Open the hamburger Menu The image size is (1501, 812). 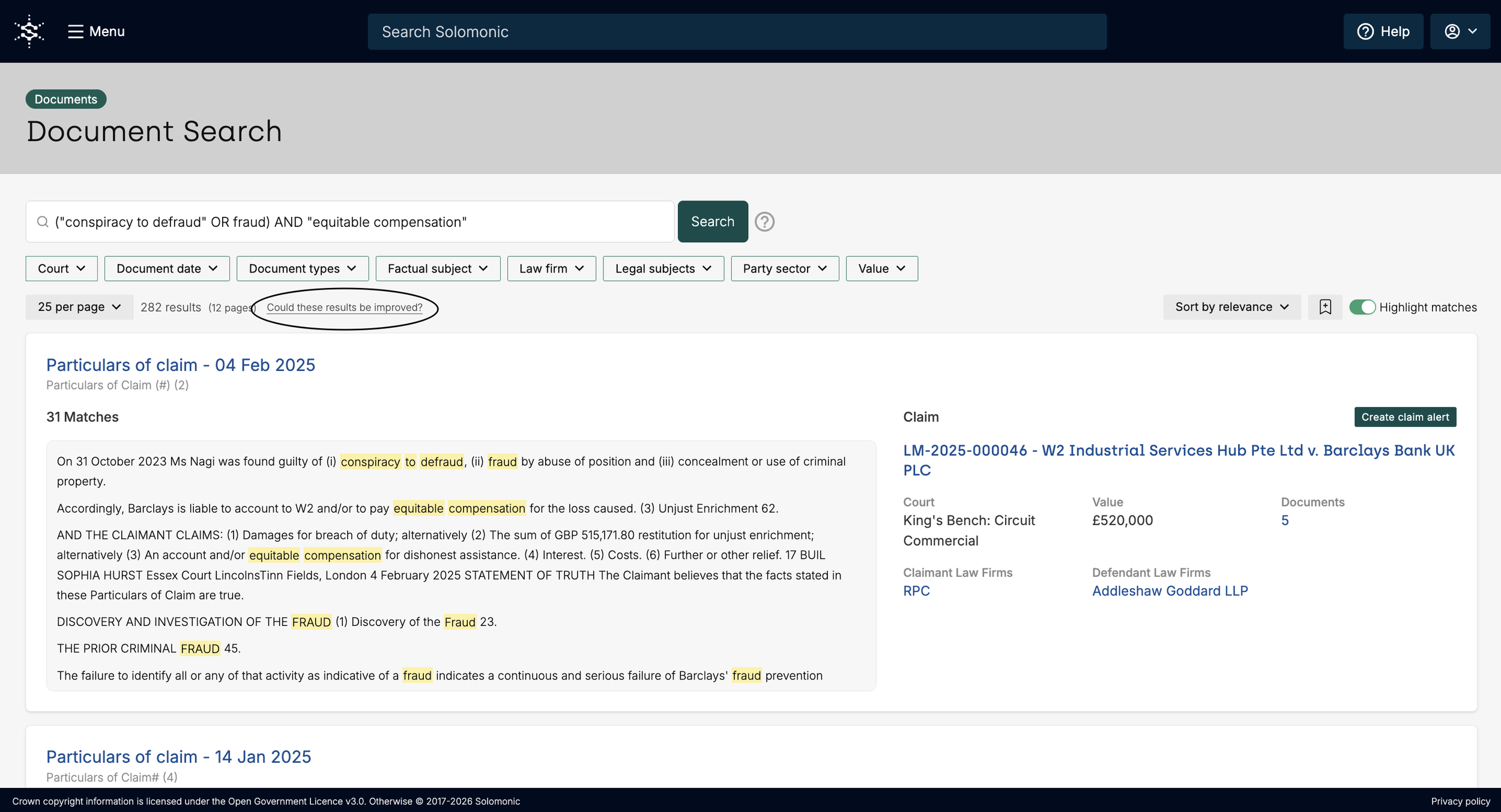[96, 31]
